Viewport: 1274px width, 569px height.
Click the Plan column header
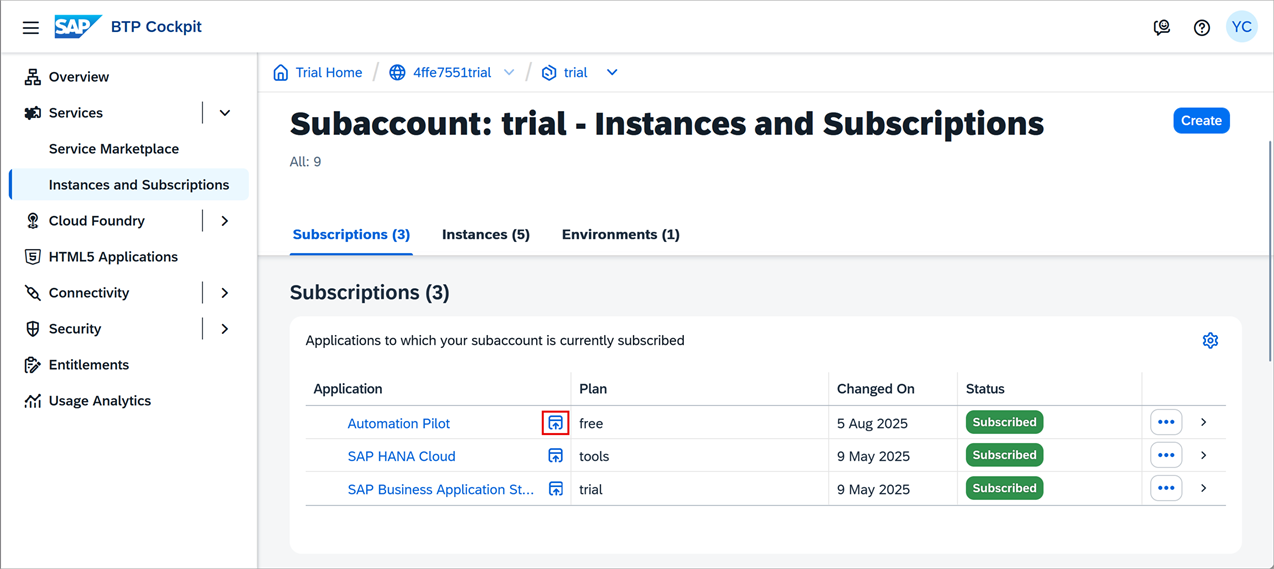click(x=593, y=389)
